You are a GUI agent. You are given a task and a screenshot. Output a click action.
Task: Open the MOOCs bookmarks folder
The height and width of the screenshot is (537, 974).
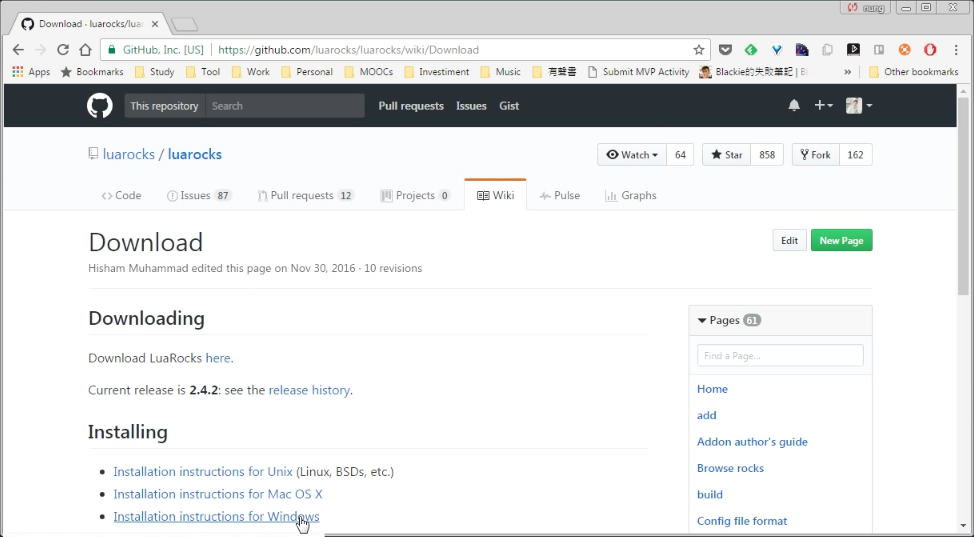(x=368, y=71)
